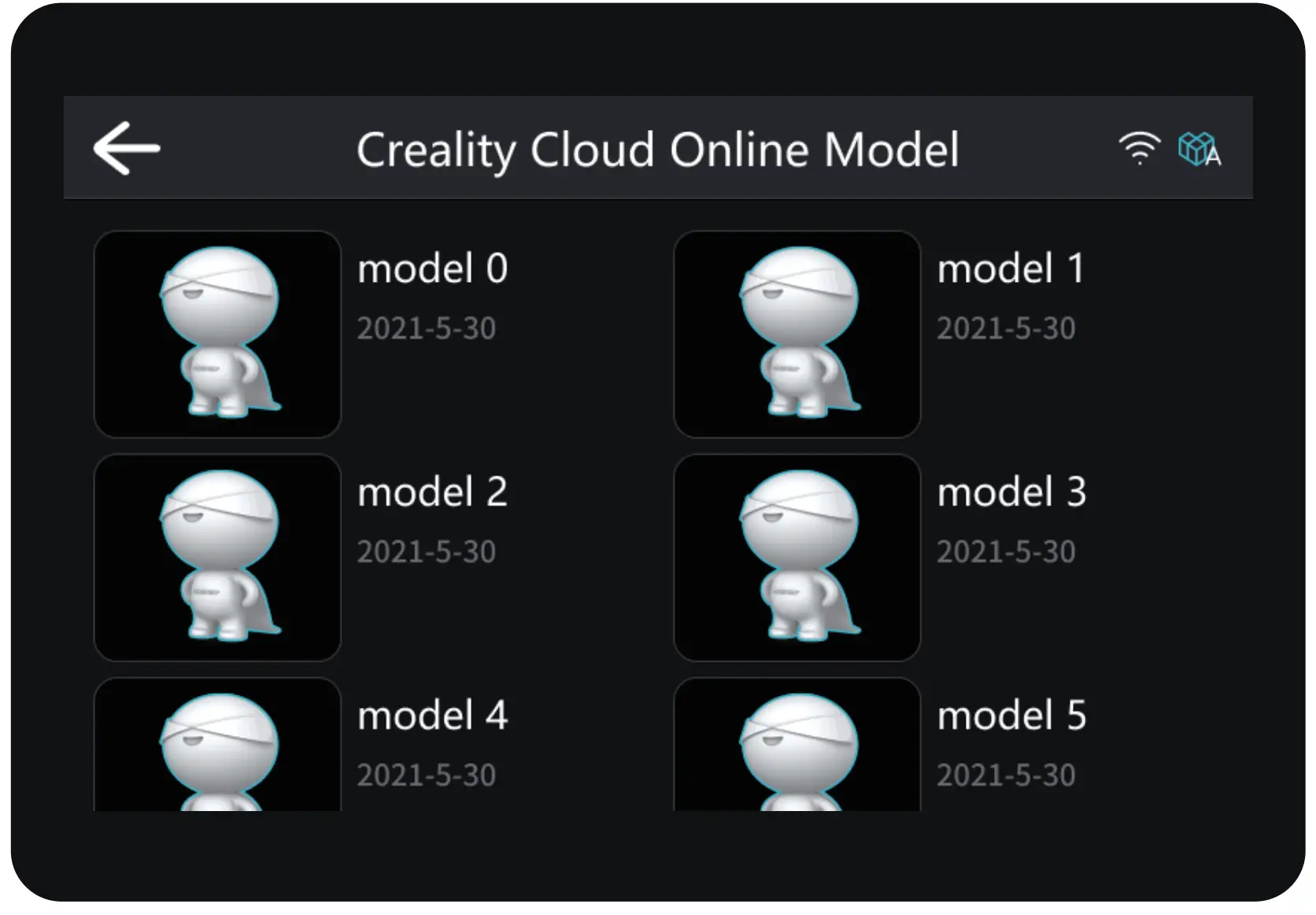Select the 'model 0' name label

(x=433, y=269)
